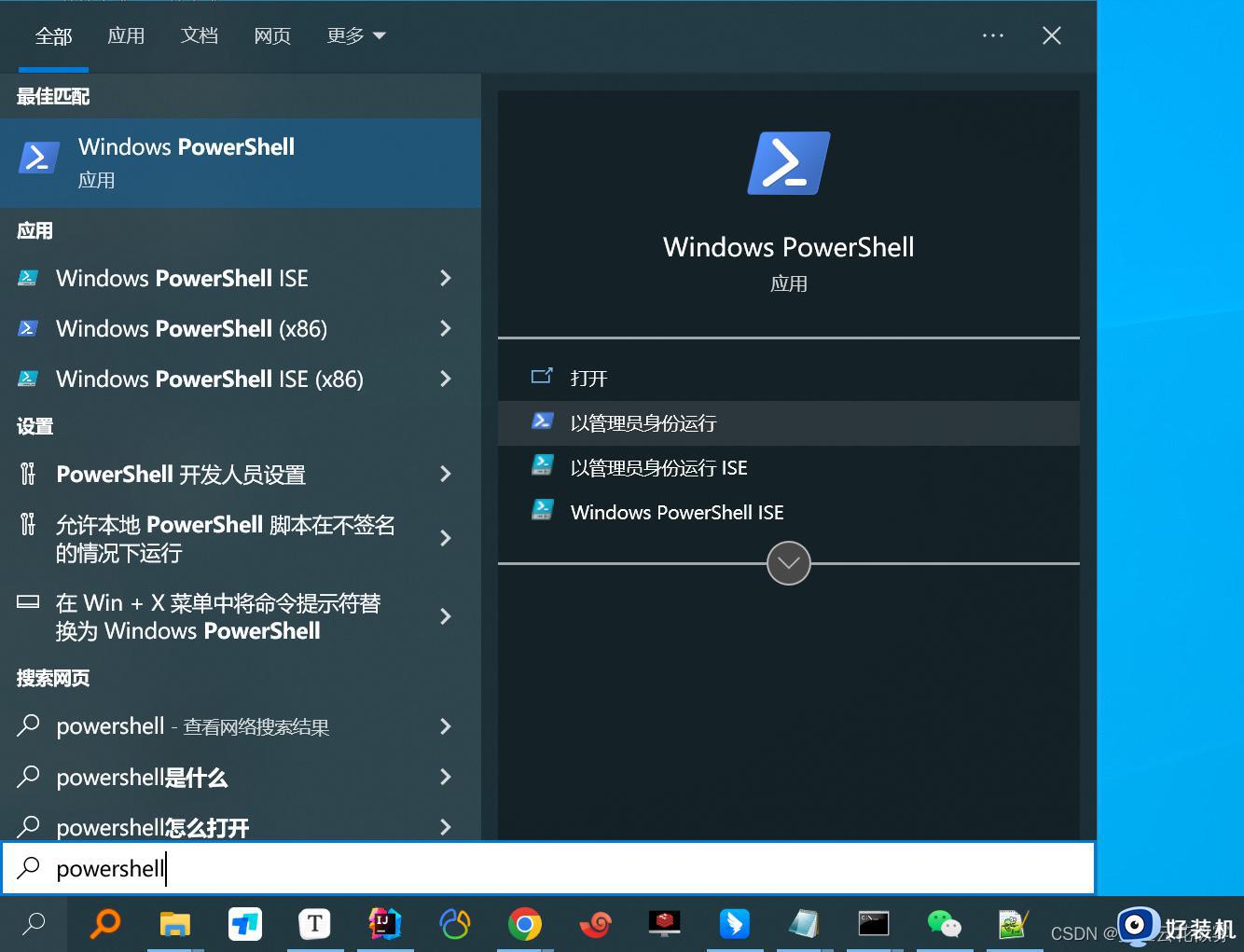Screen dimensions: 1244x952
Task: Click the PowerShell 开发人员设置 settings icon
Action: [x=28, y=474]
